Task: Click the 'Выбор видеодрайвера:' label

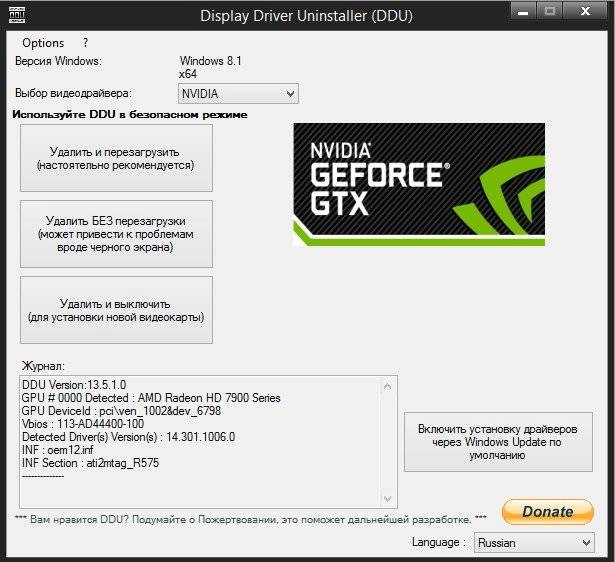Action: pyautogui.click(x=73, y=93)
